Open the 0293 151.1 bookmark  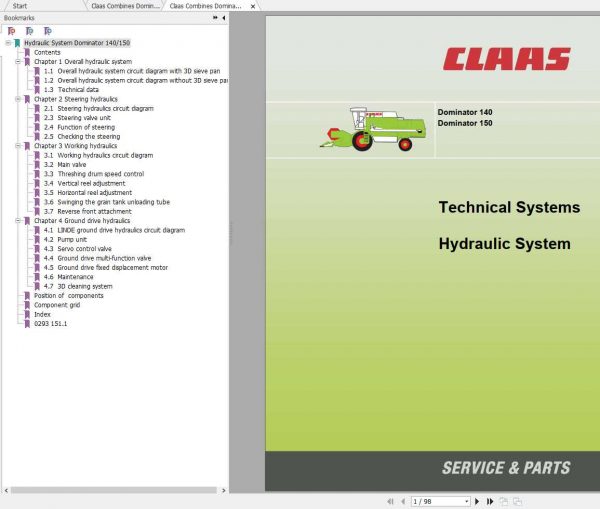click(51, 324)
